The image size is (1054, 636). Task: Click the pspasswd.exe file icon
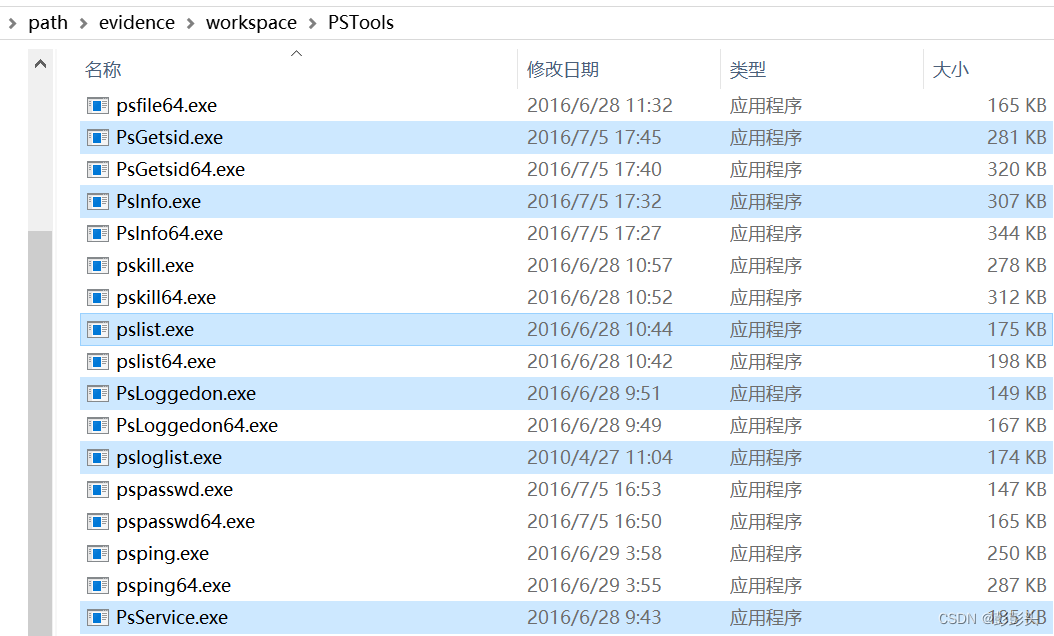[97, 490]
